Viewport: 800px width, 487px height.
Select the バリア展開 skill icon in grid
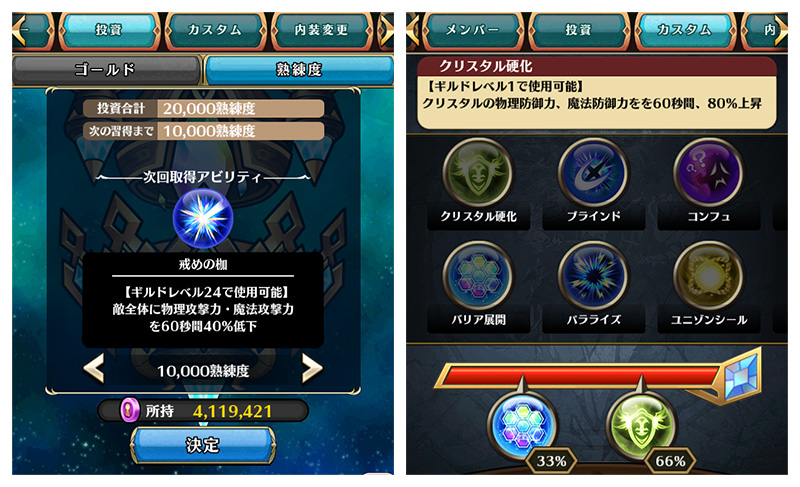(478, 277)
